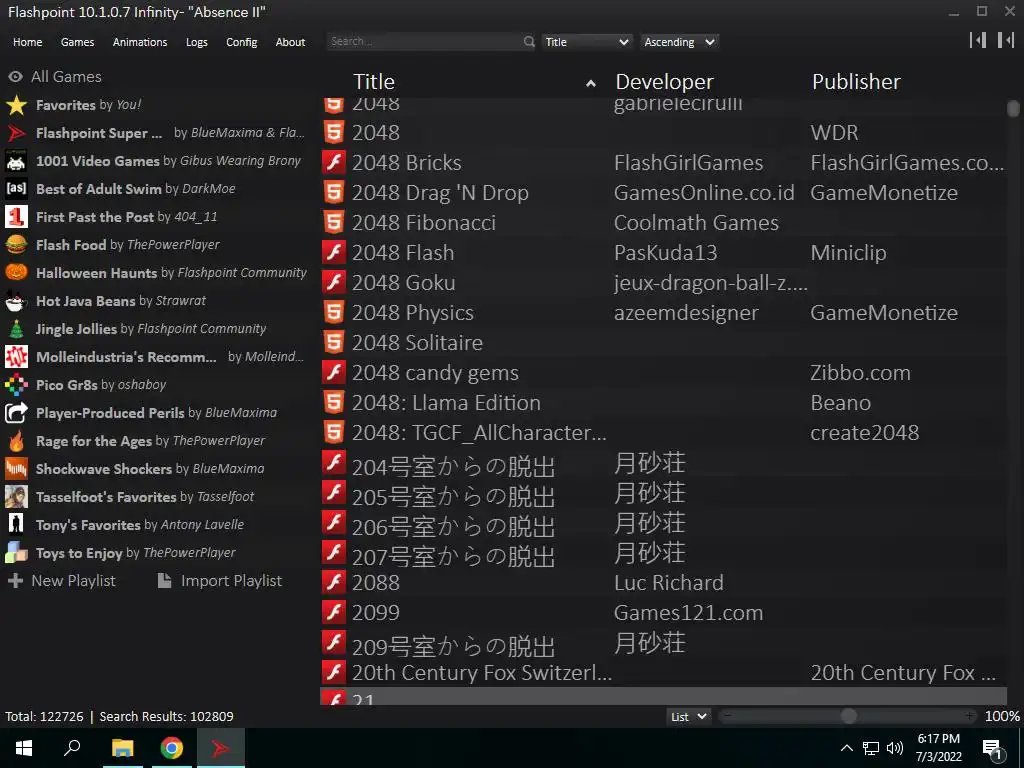The width and height of the screenshot is (1024, 768).
Task: Select 20th Century Fox Switzerland entry
Action: [x=664, y=672]
